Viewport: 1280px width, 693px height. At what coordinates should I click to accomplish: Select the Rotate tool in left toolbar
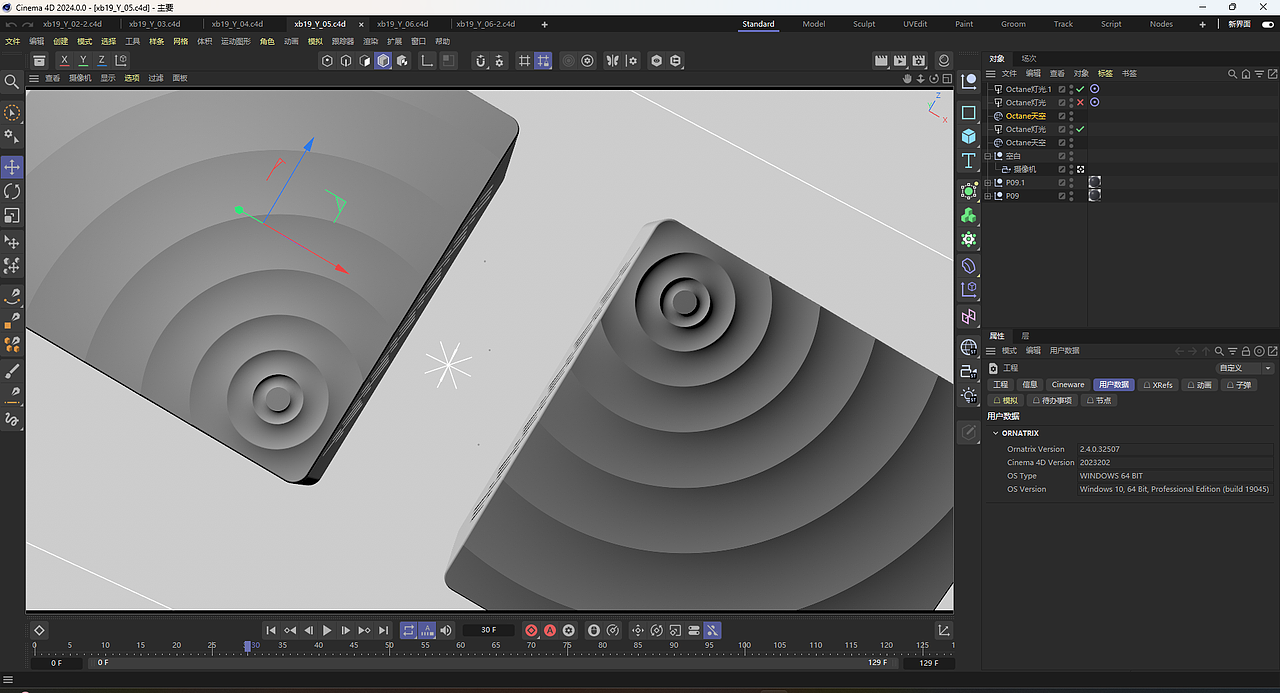pos(12,191)
